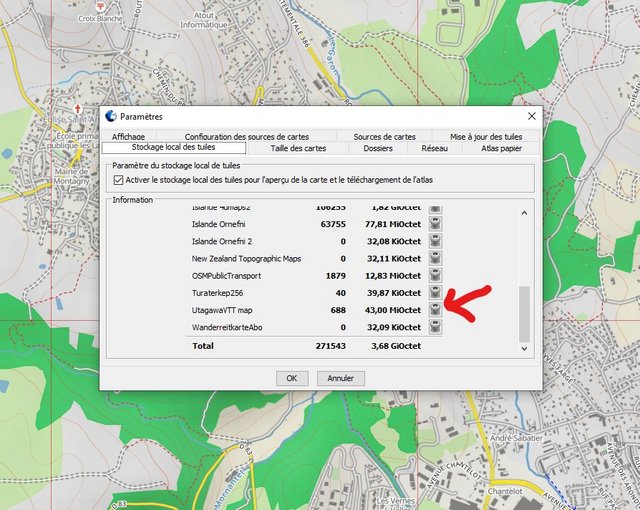
Task: Click the Information list scrollbar thumb
Action: (524, 314)
